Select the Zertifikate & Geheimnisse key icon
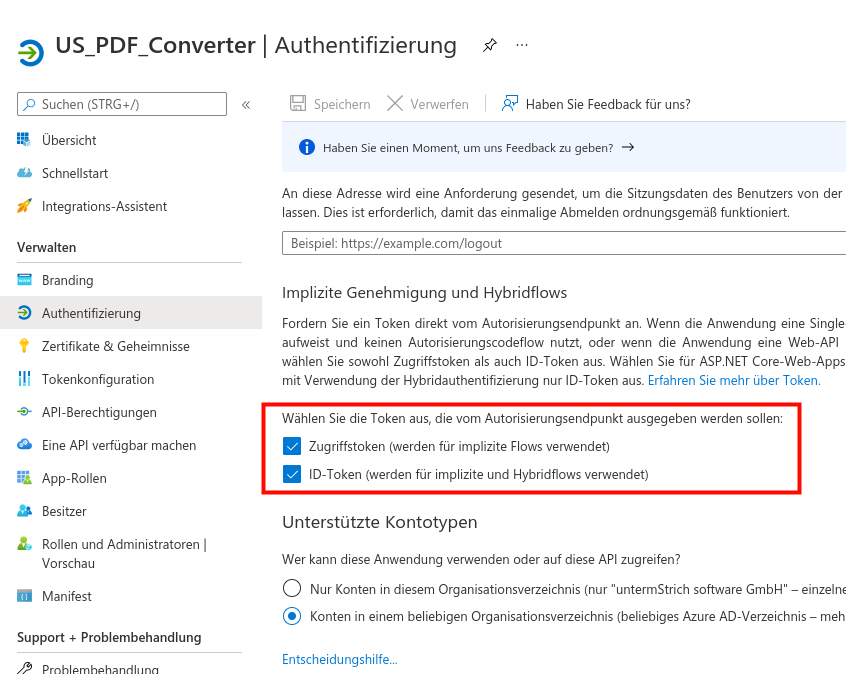 [22, 346]
